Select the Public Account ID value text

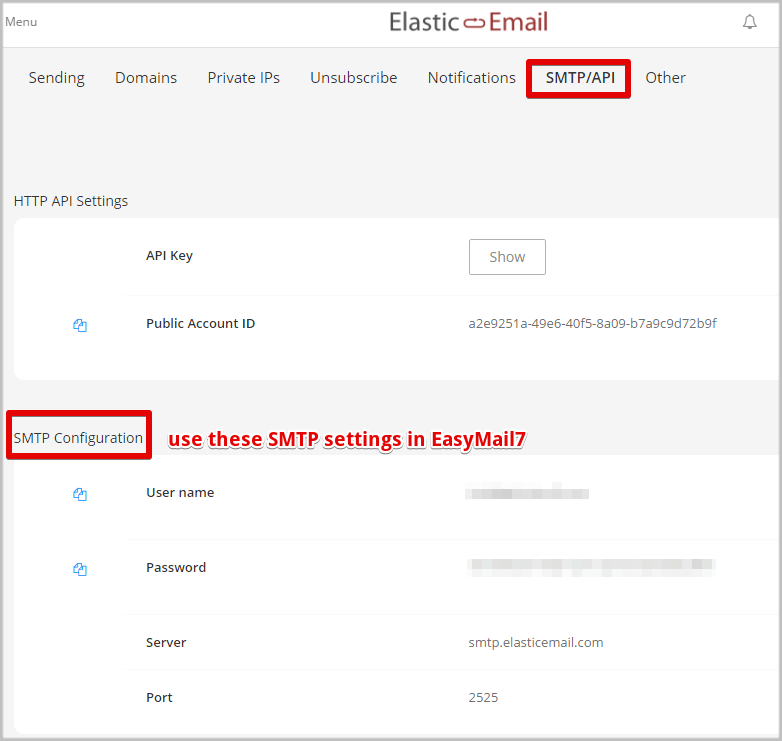coord(592,324)
